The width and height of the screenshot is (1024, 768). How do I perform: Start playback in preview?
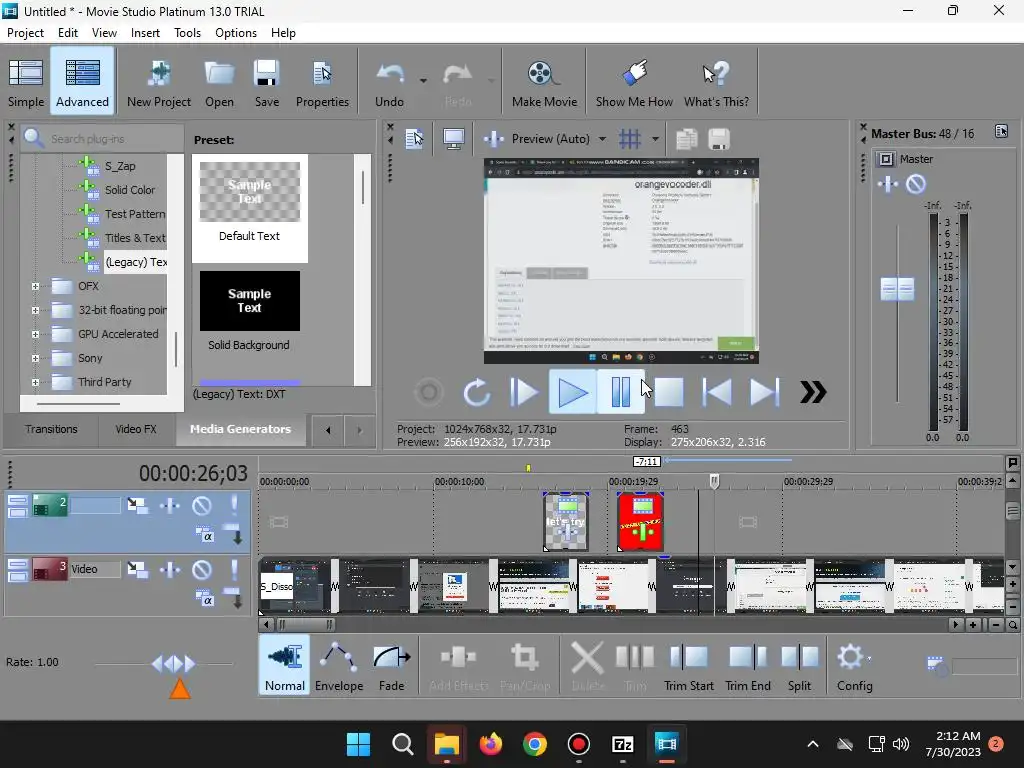[573, 392]
